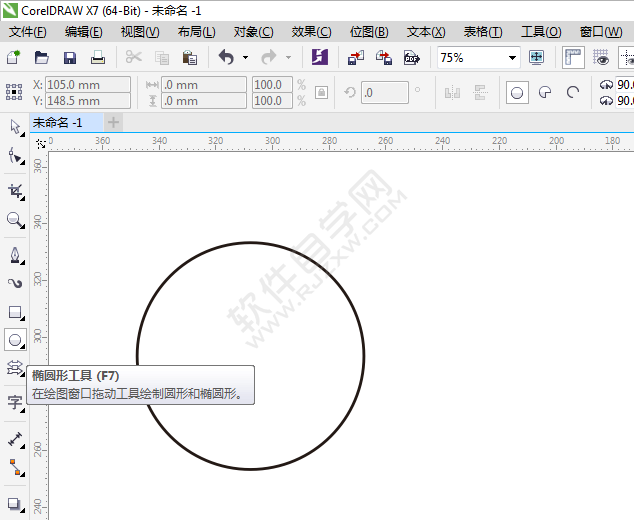This screenshot has width=634, height=520.
Task: Expand the Undo history dropdown arrow
Action: point(245,58)
